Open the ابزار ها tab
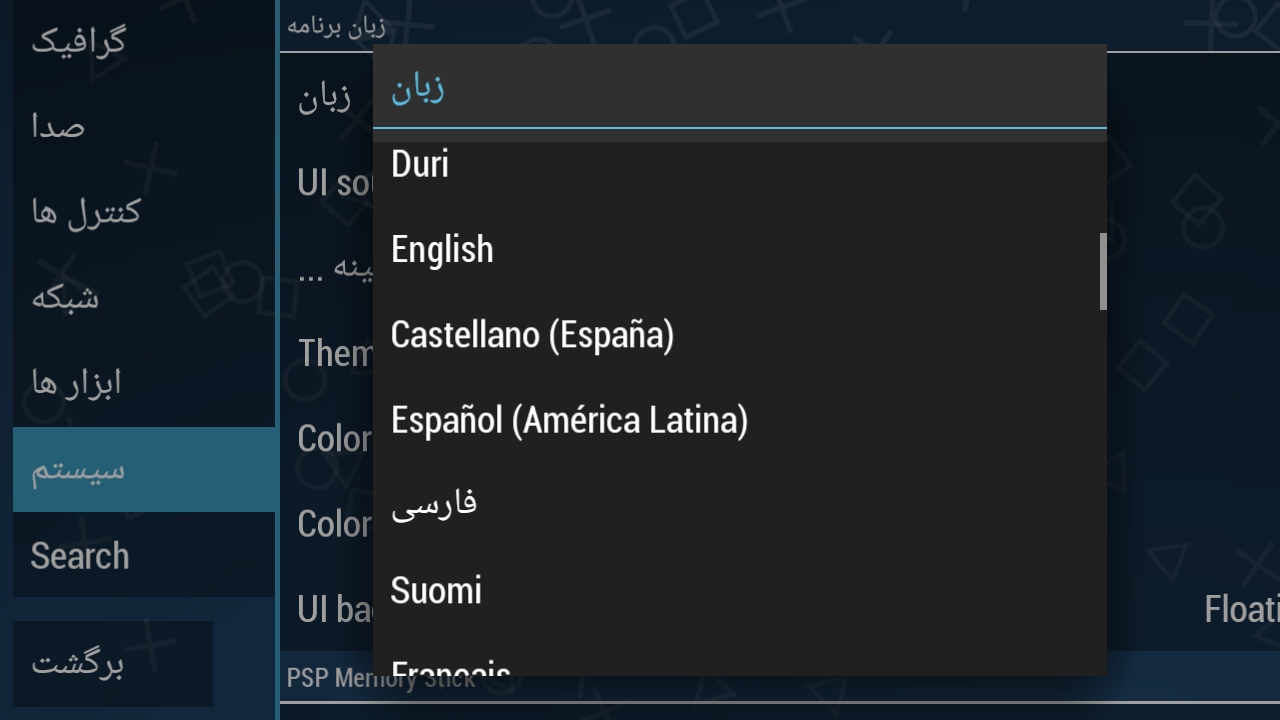1280x720 pixels. tap(144, 384)
